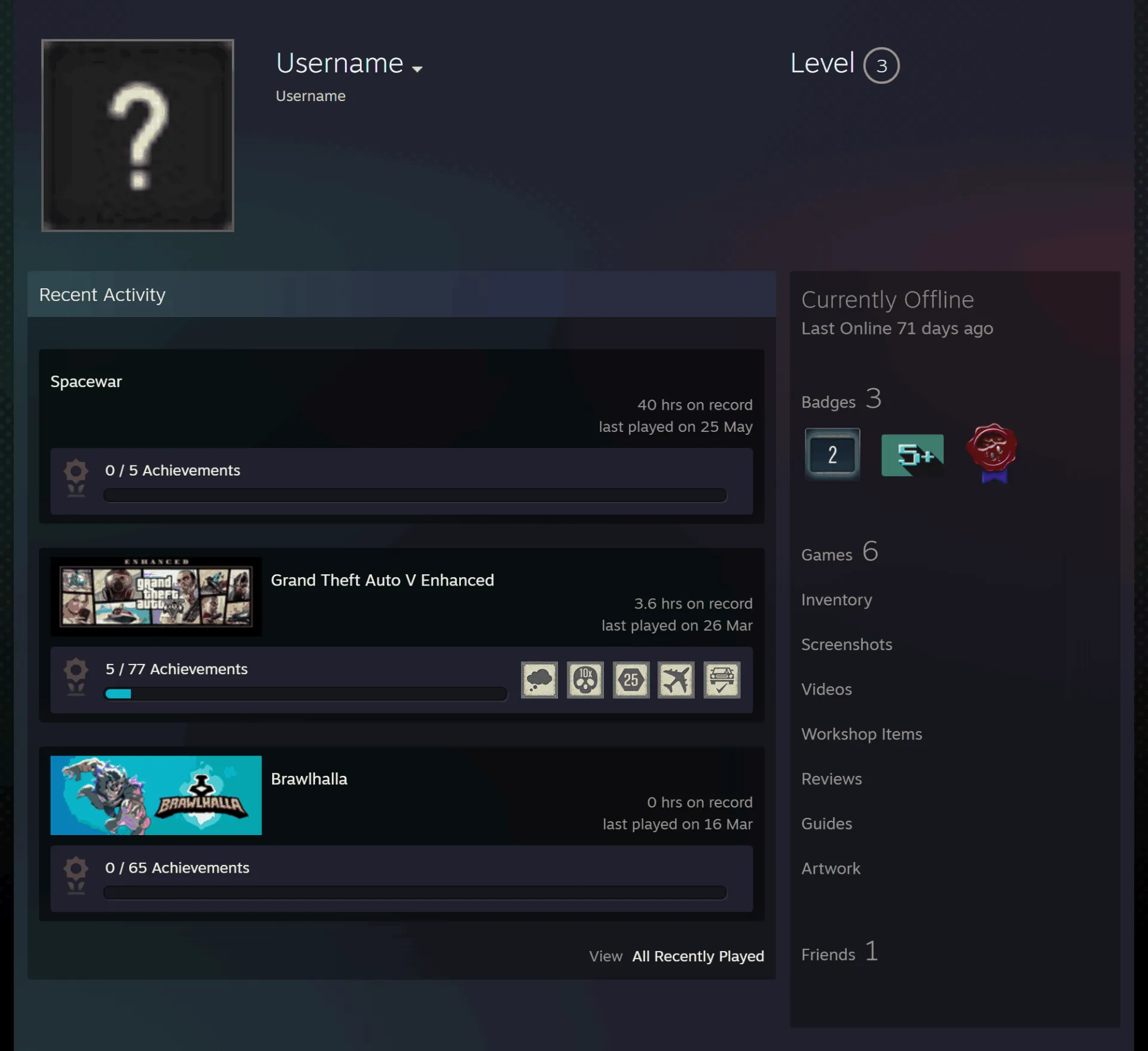Click Spacewar achievements trophy icon
The image size is (1148, 1051).
pyautogui.click(x=76, y=479)
